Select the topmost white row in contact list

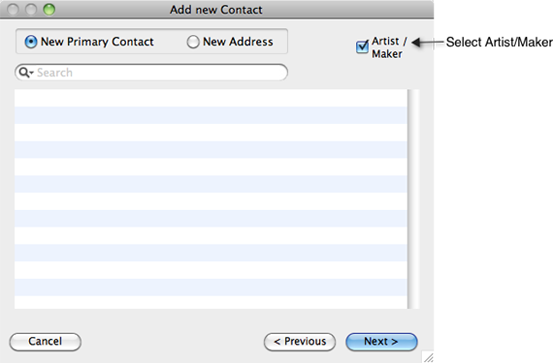(211, 98)
